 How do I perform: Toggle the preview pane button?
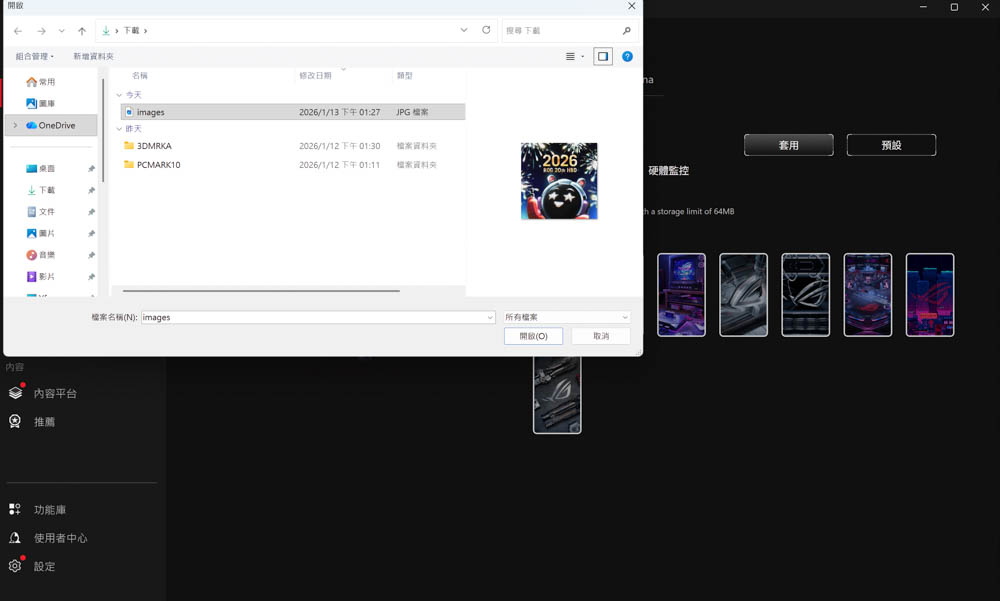(x=603, y=57)
